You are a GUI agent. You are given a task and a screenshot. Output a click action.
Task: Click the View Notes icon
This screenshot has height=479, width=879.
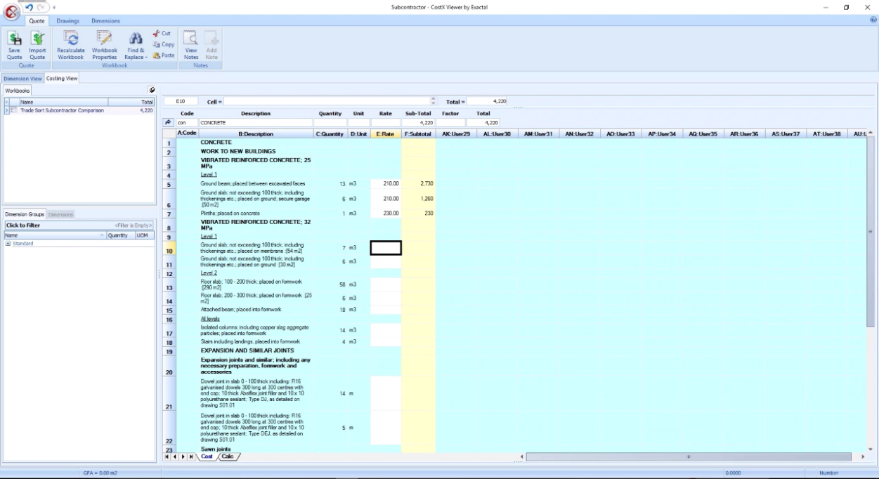(x=191, y=38)
